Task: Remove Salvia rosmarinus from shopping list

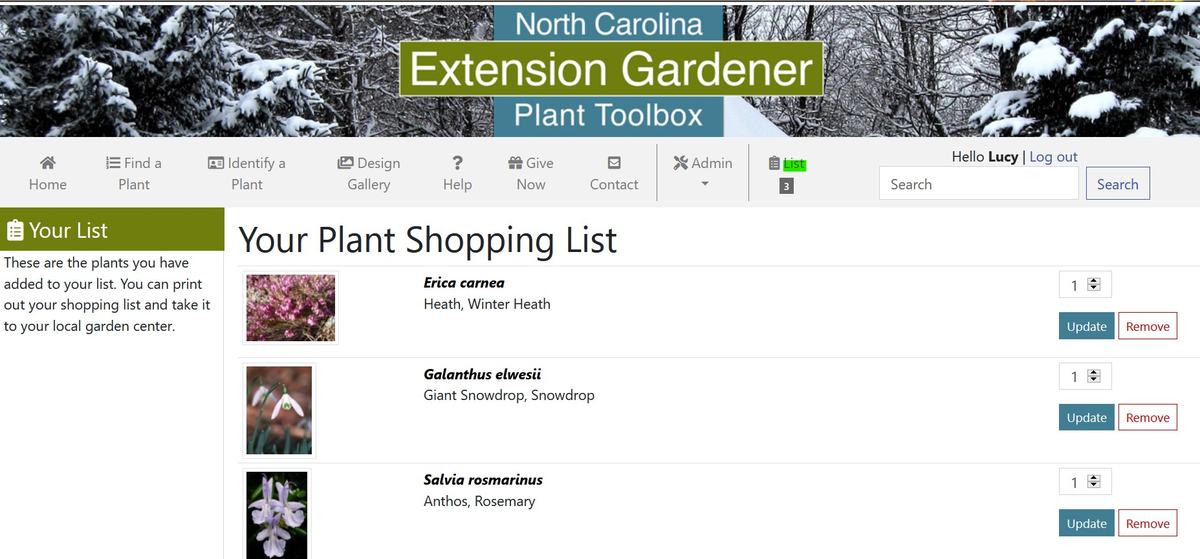Action: point(1147,524)
